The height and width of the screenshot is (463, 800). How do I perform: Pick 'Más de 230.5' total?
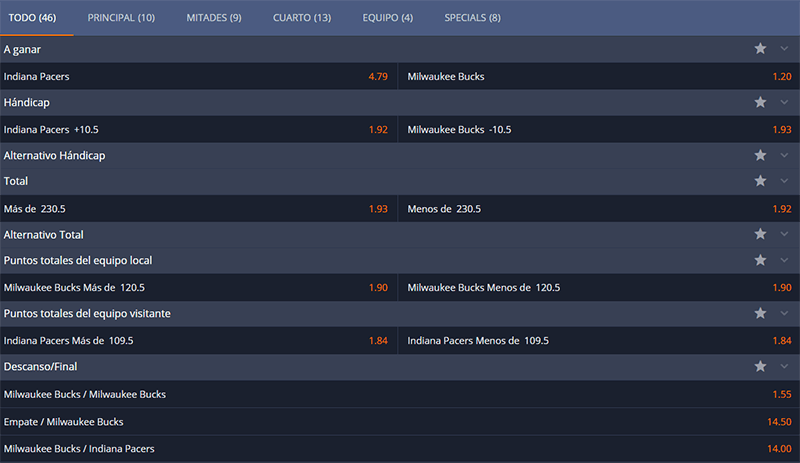[198, 209]
